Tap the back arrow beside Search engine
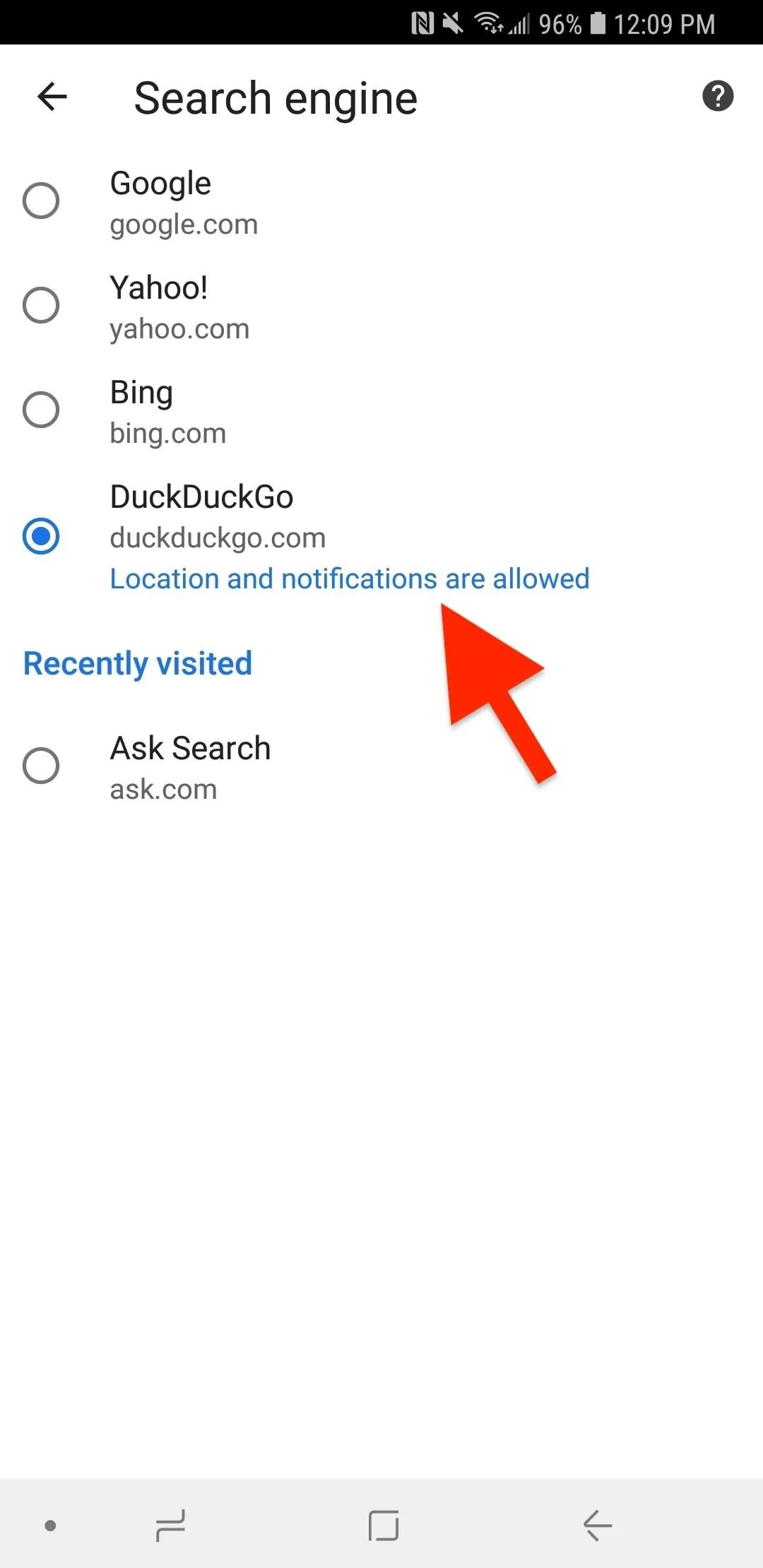Viewport: 763px width, 1568px height. coord(52,97)
